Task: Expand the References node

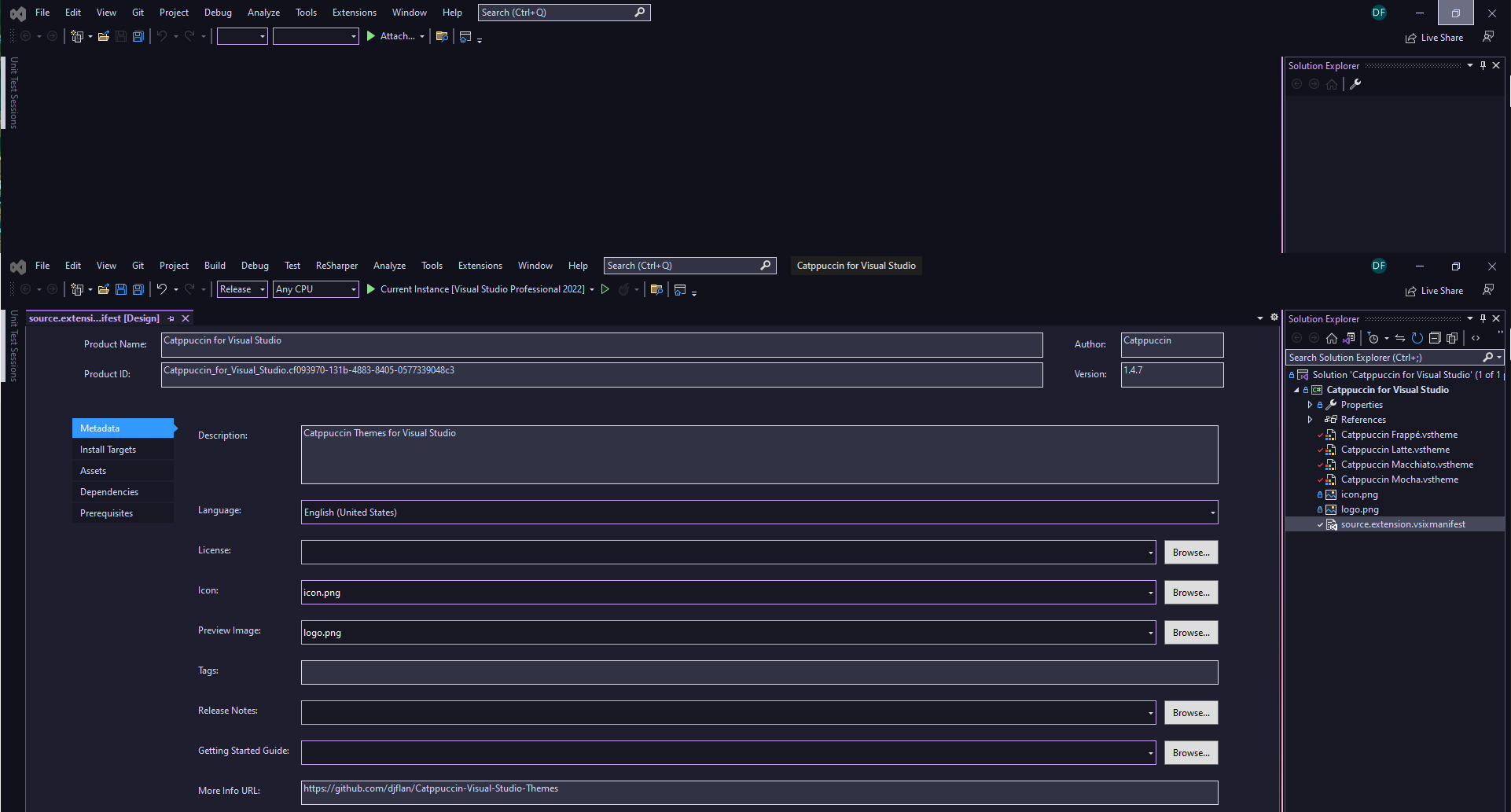Action: coord(1310,419)
